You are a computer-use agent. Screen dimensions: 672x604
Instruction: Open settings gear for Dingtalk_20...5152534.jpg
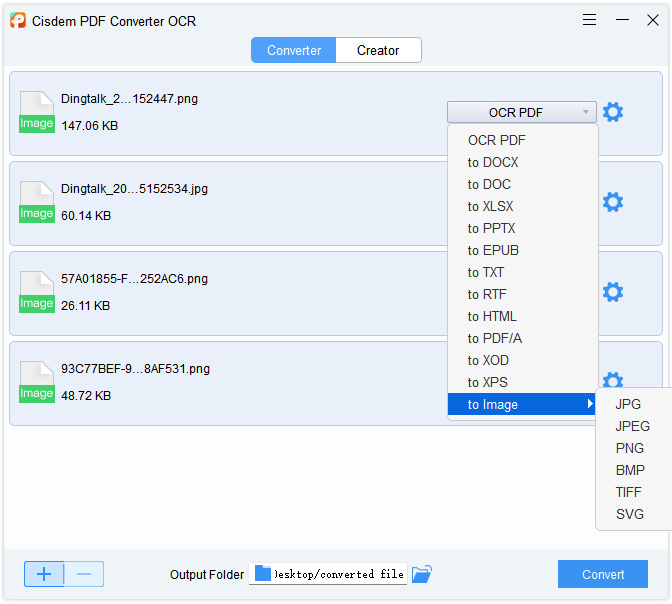click(x=613, y=202)
